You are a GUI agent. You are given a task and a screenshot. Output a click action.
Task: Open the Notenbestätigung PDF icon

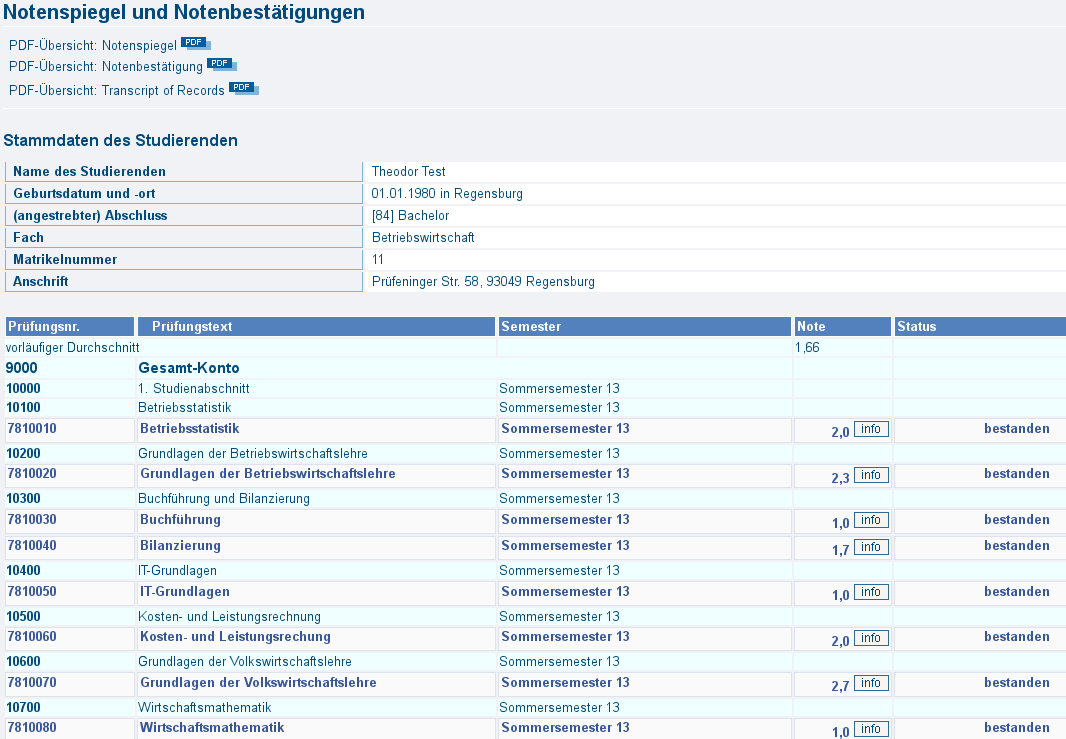[221, 65]
